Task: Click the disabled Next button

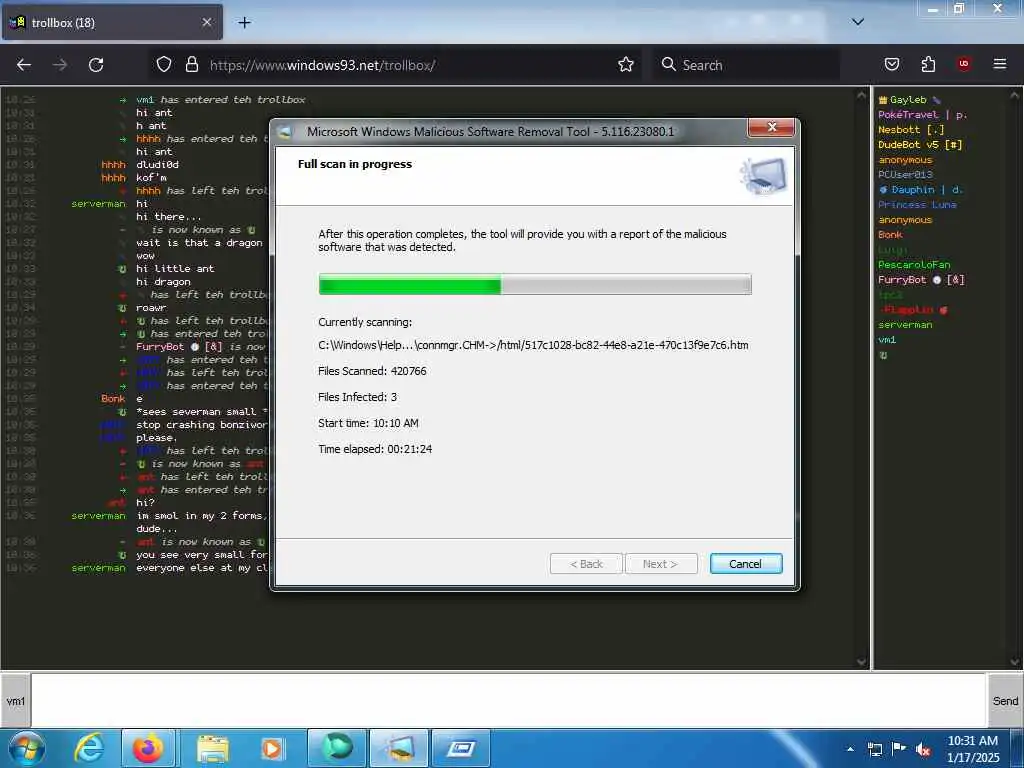Action: [x=660, y=564]
